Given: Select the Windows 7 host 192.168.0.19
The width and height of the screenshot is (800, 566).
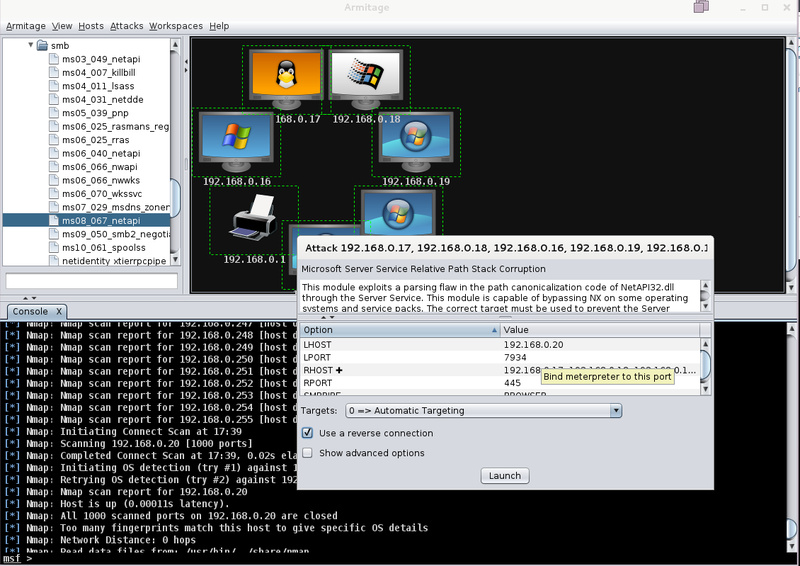Looking at the screenshot, I should 416,141.
